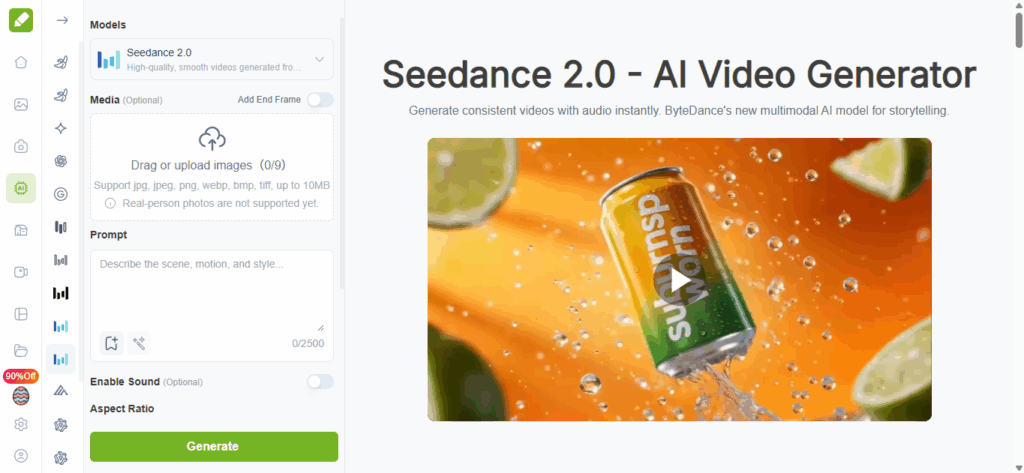This screenshot has height=473, width=1024.
Task: Click the 90%Off promo badge
Action: click(21, 376)
